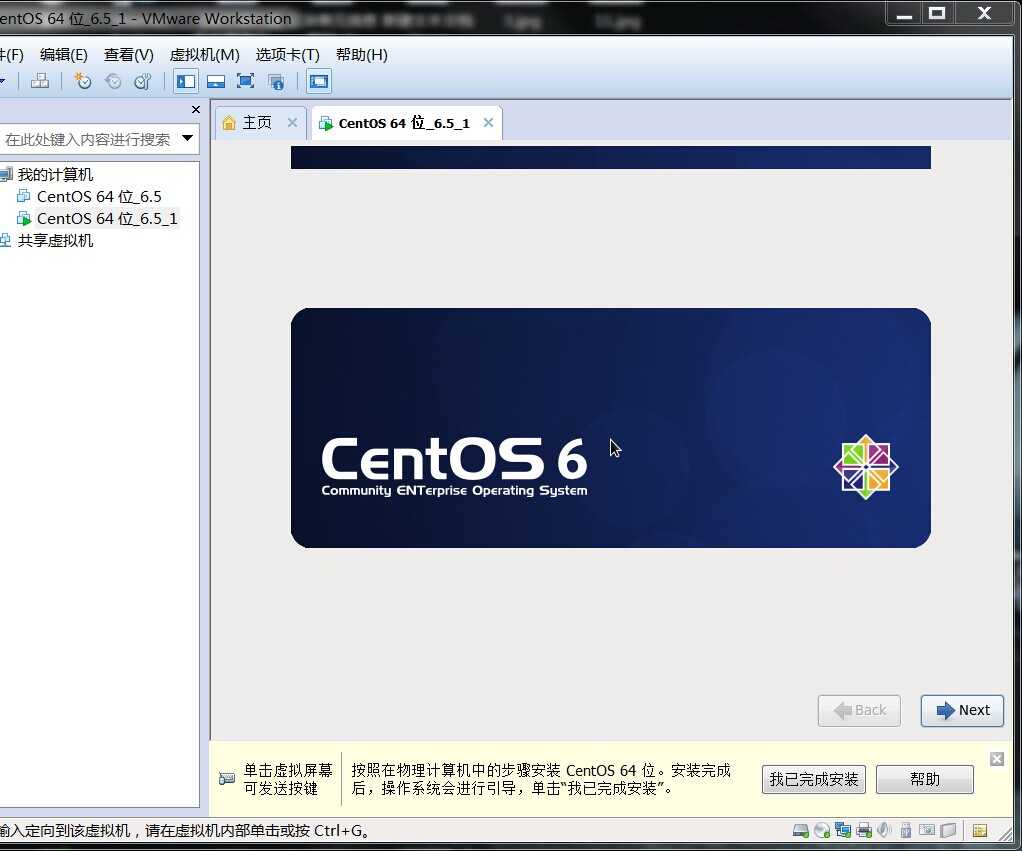Close the CentOS 64 位_6.5_1 tab
Viewport: 1022px width, 851px height.
point(488,123)
